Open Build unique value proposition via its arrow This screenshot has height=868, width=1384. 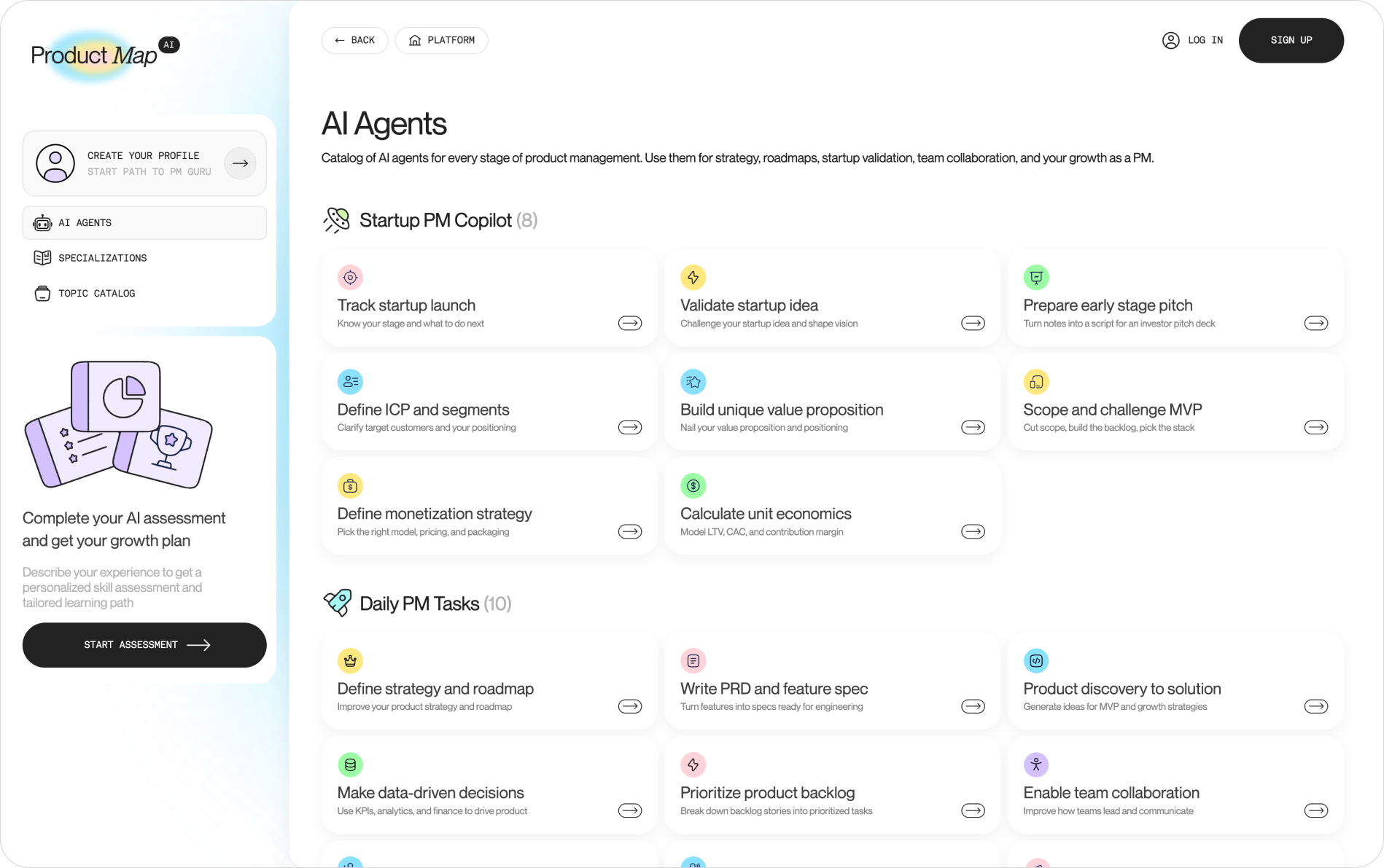click(973, 427)
